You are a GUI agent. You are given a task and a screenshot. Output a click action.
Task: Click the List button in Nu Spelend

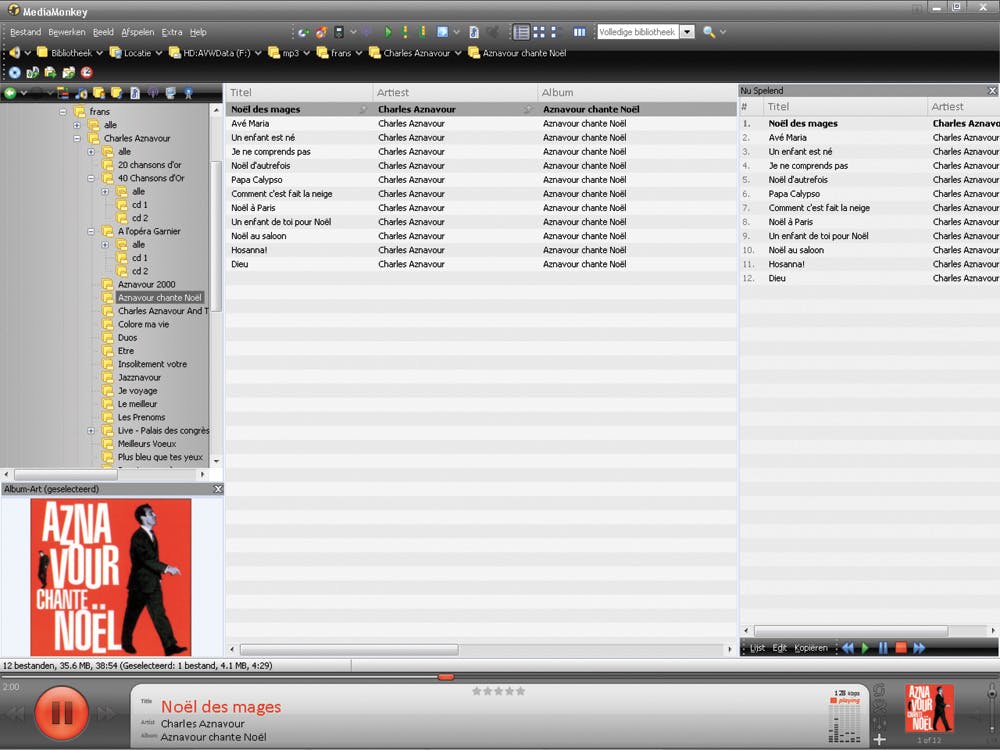(758, 648)
